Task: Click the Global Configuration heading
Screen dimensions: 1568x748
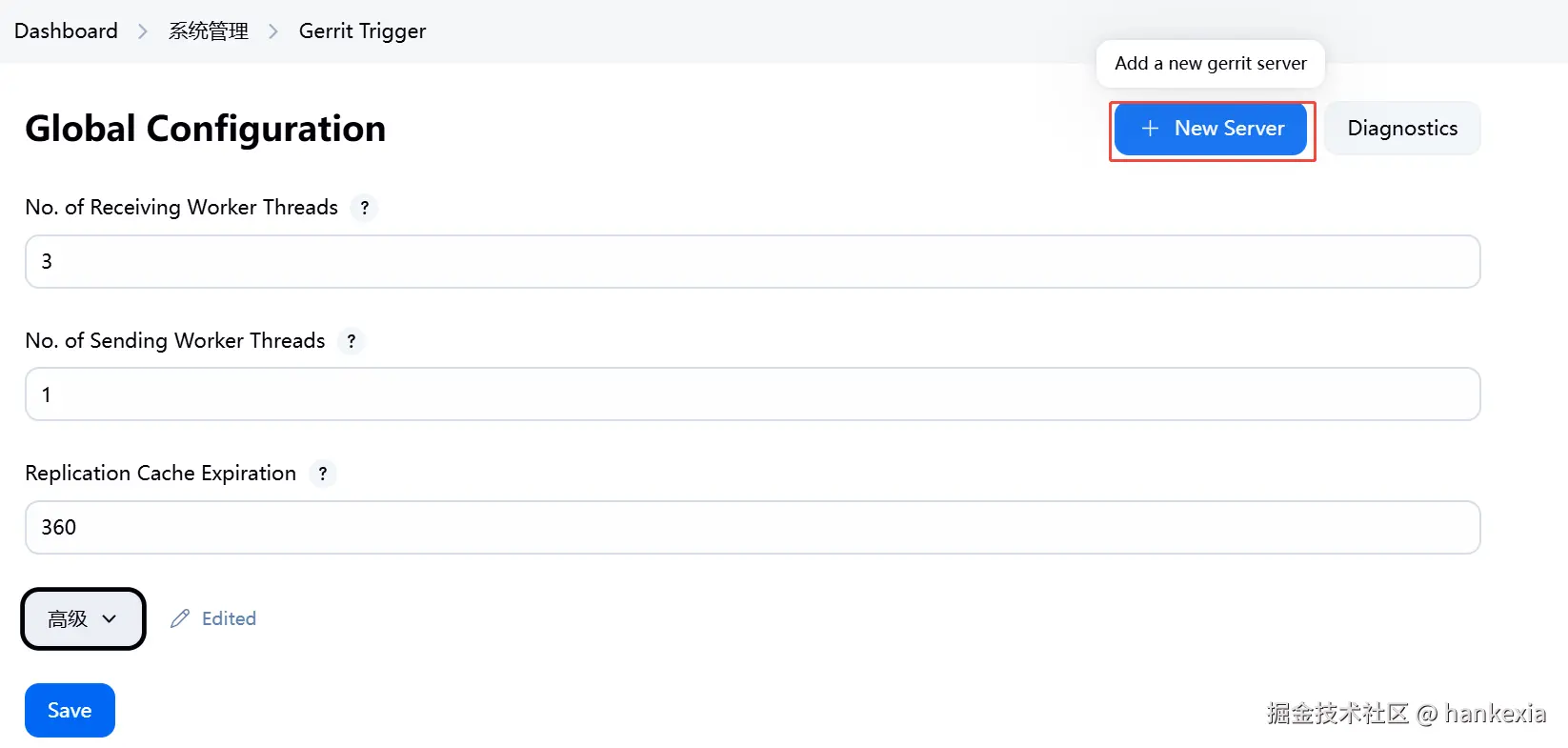Action: [x=206, y=129]
